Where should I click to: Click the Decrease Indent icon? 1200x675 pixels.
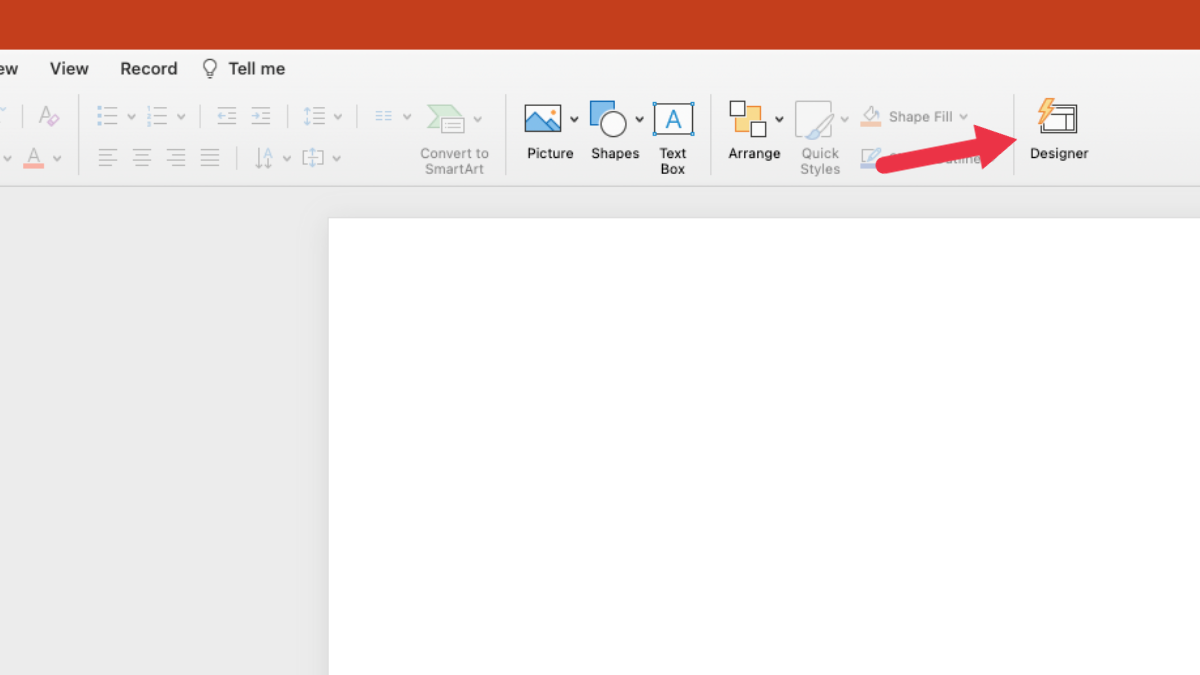pyautogui.click(x=227, y=116)
